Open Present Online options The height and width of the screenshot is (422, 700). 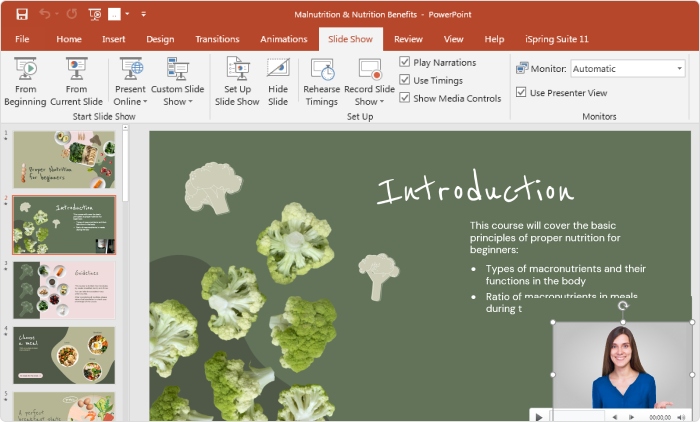130,82
